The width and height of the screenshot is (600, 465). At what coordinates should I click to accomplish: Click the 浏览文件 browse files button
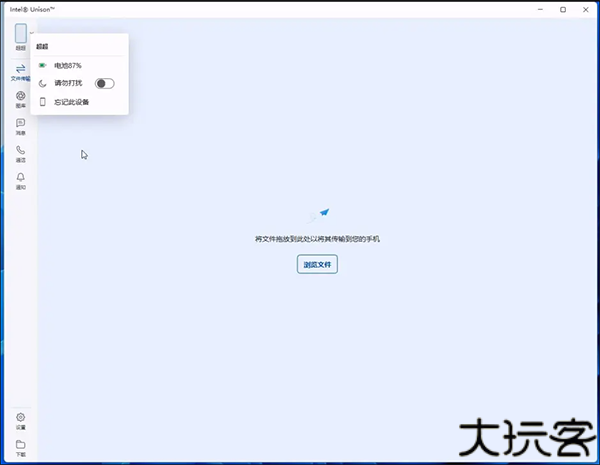tap(317, 264)
